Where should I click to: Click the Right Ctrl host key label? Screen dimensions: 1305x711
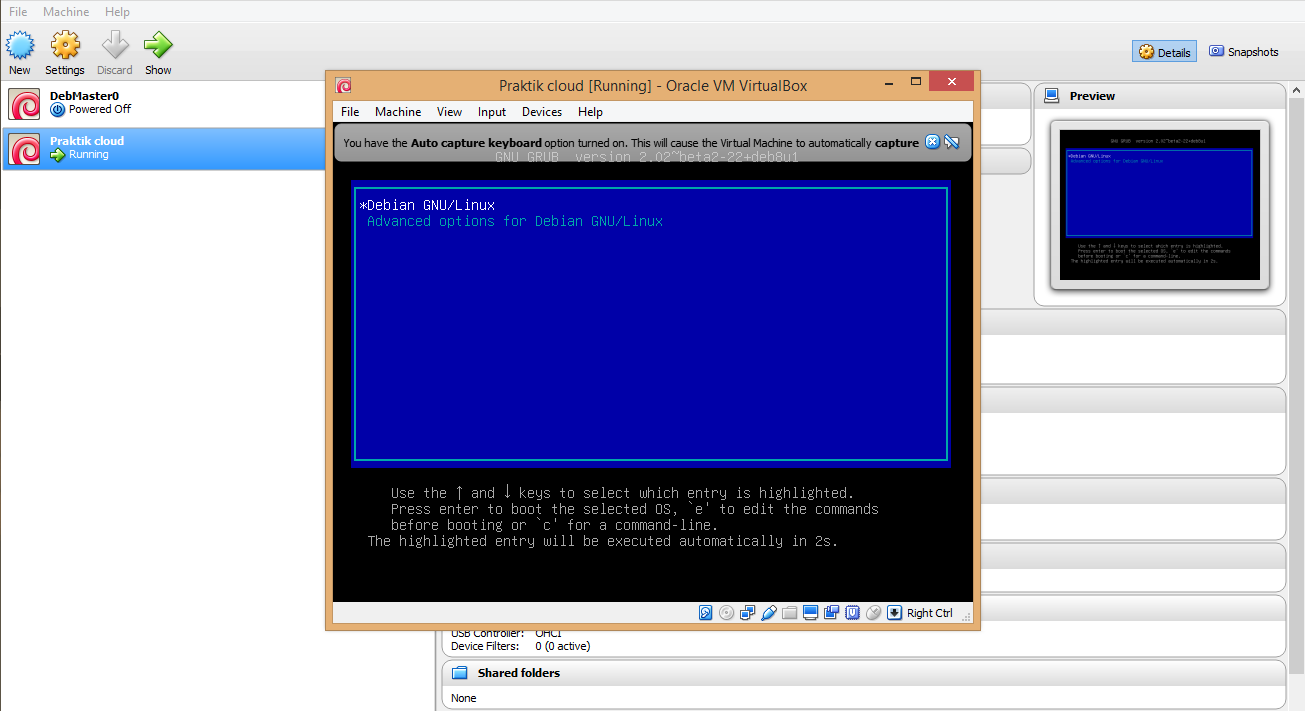click(x=930, y=613)
